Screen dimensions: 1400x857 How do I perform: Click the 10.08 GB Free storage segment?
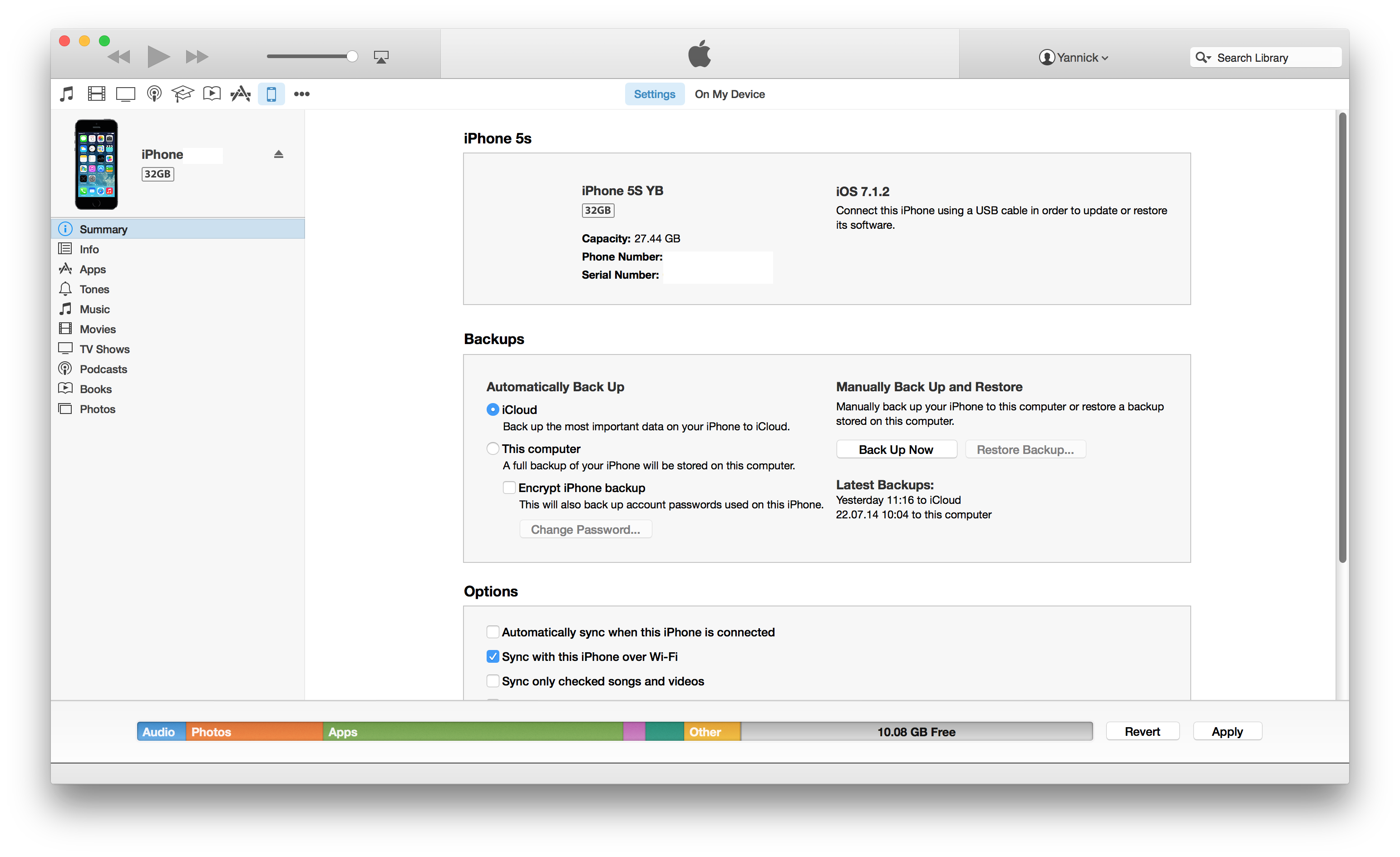pos(917,731)
